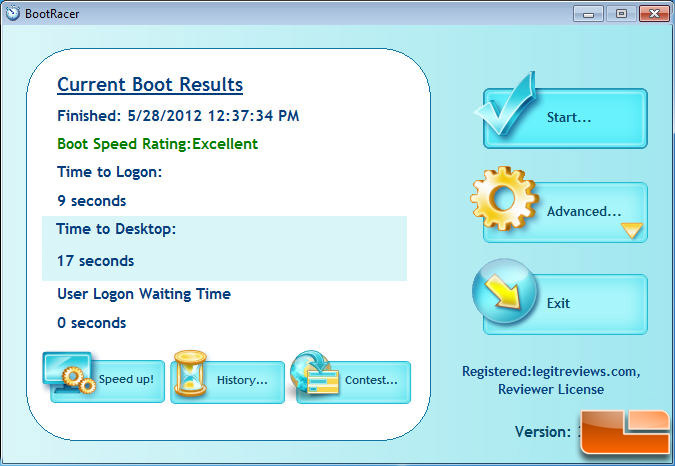Click the Registered:legitreviews.com text
The image size is (675, 466).
551,371
